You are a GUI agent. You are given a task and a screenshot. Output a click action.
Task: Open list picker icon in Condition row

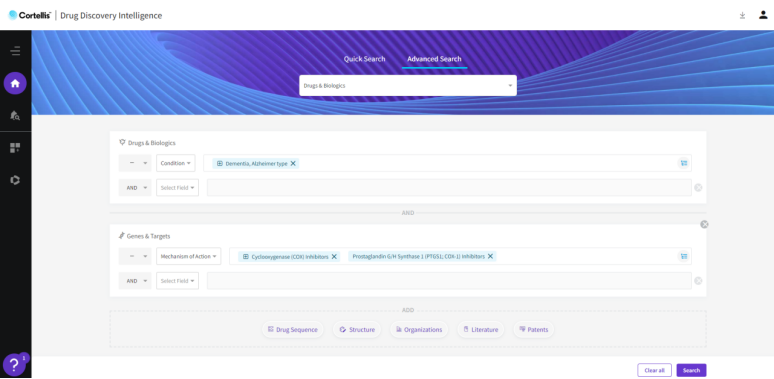click(684, 163)
